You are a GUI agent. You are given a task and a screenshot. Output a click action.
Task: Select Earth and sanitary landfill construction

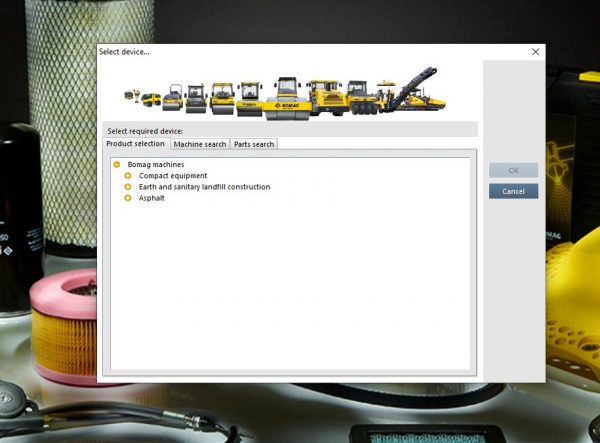click(x=204, y=187)
